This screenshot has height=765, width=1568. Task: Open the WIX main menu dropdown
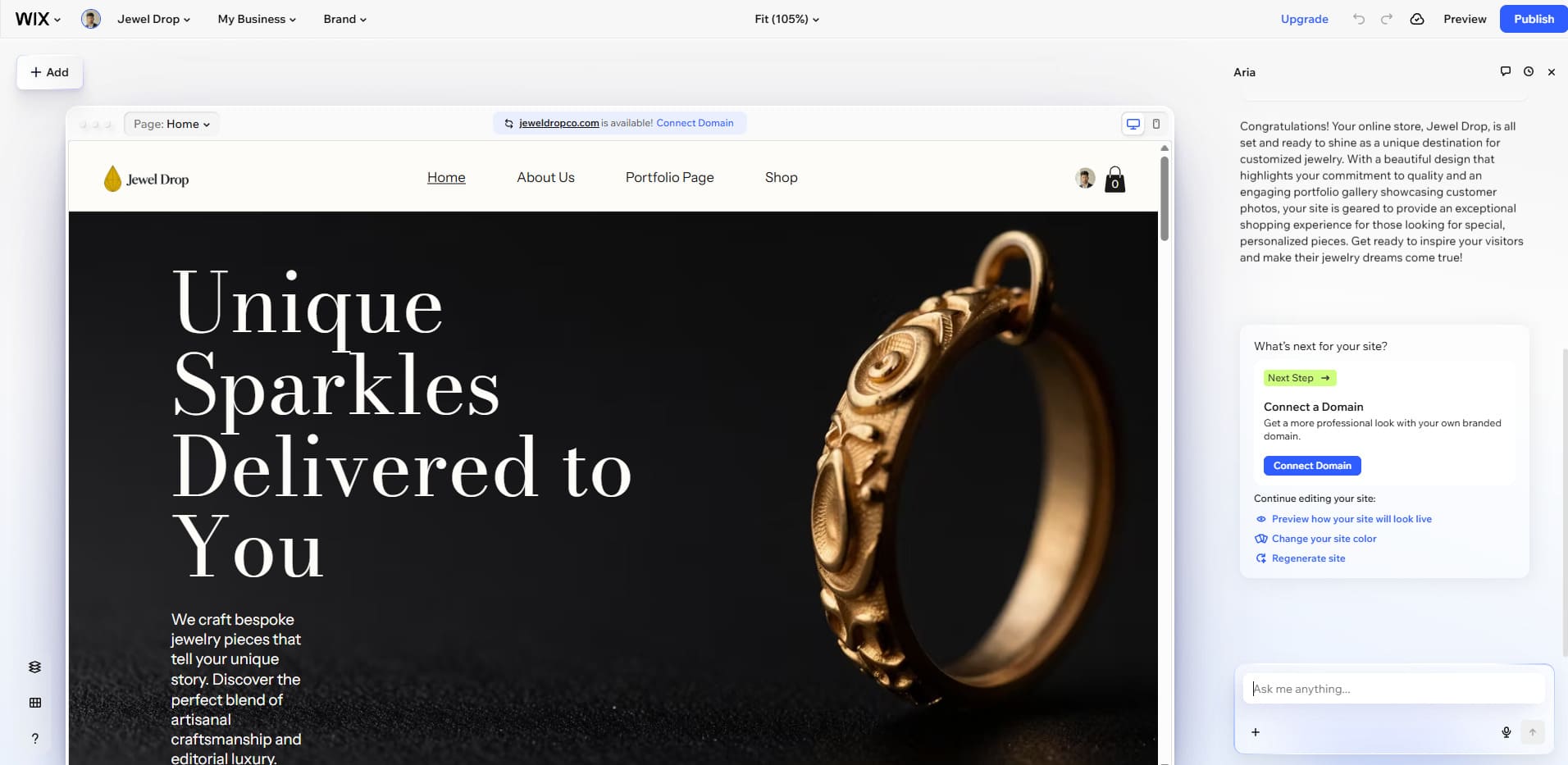pos(38,19)
